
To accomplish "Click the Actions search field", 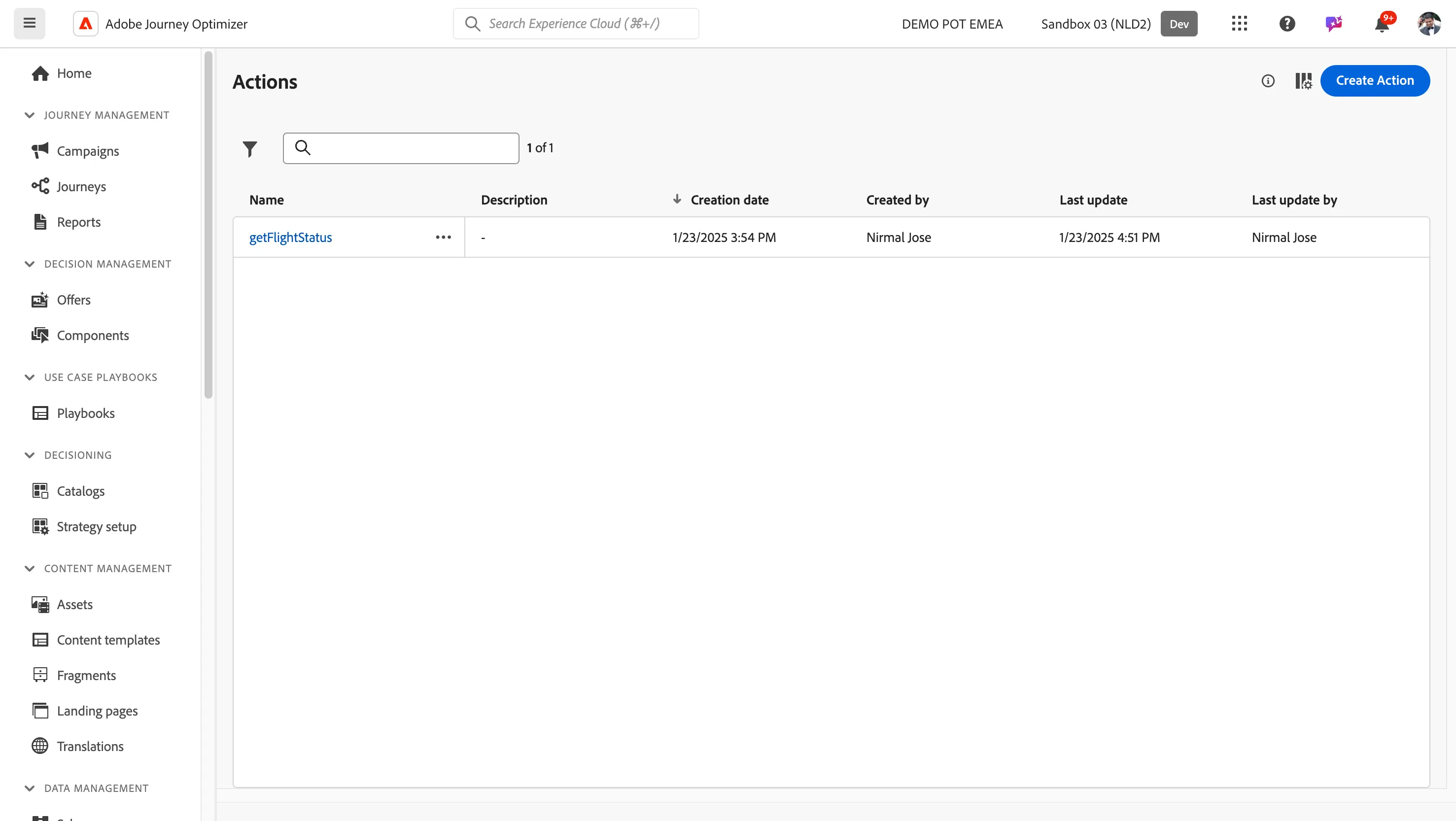I will [x=401, y=149].
